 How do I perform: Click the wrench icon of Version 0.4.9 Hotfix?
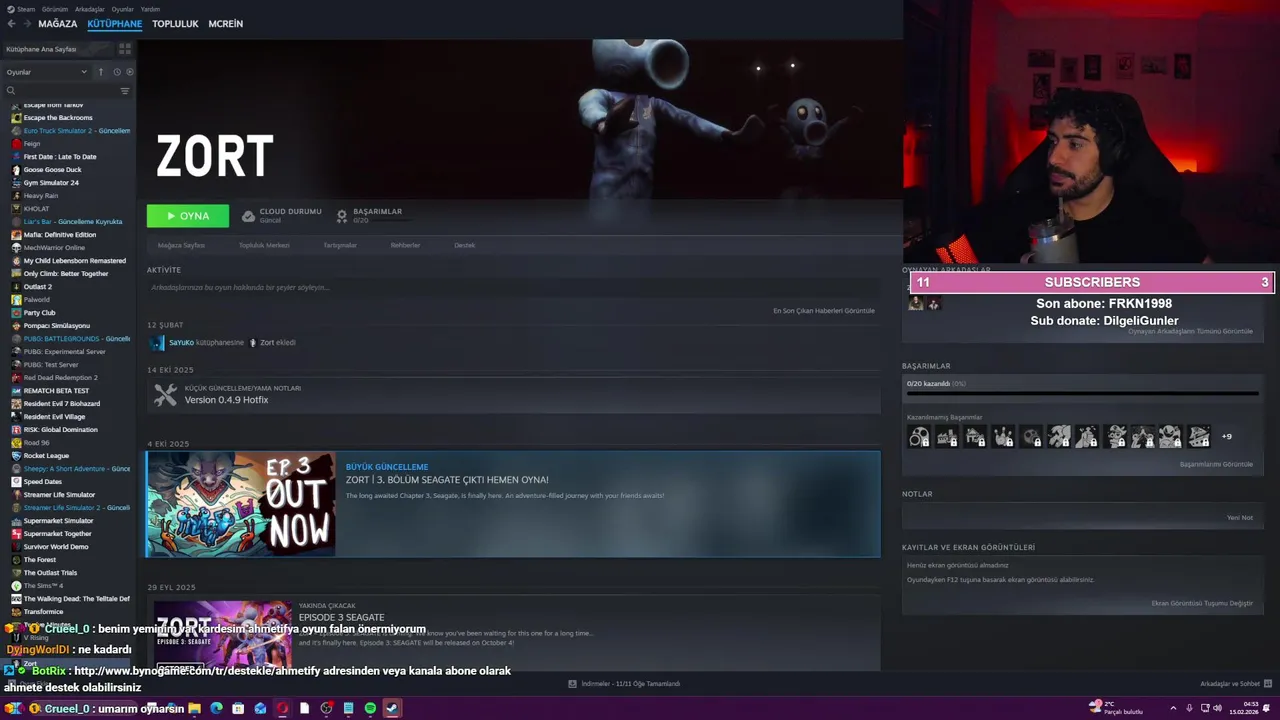coord(165,396)
